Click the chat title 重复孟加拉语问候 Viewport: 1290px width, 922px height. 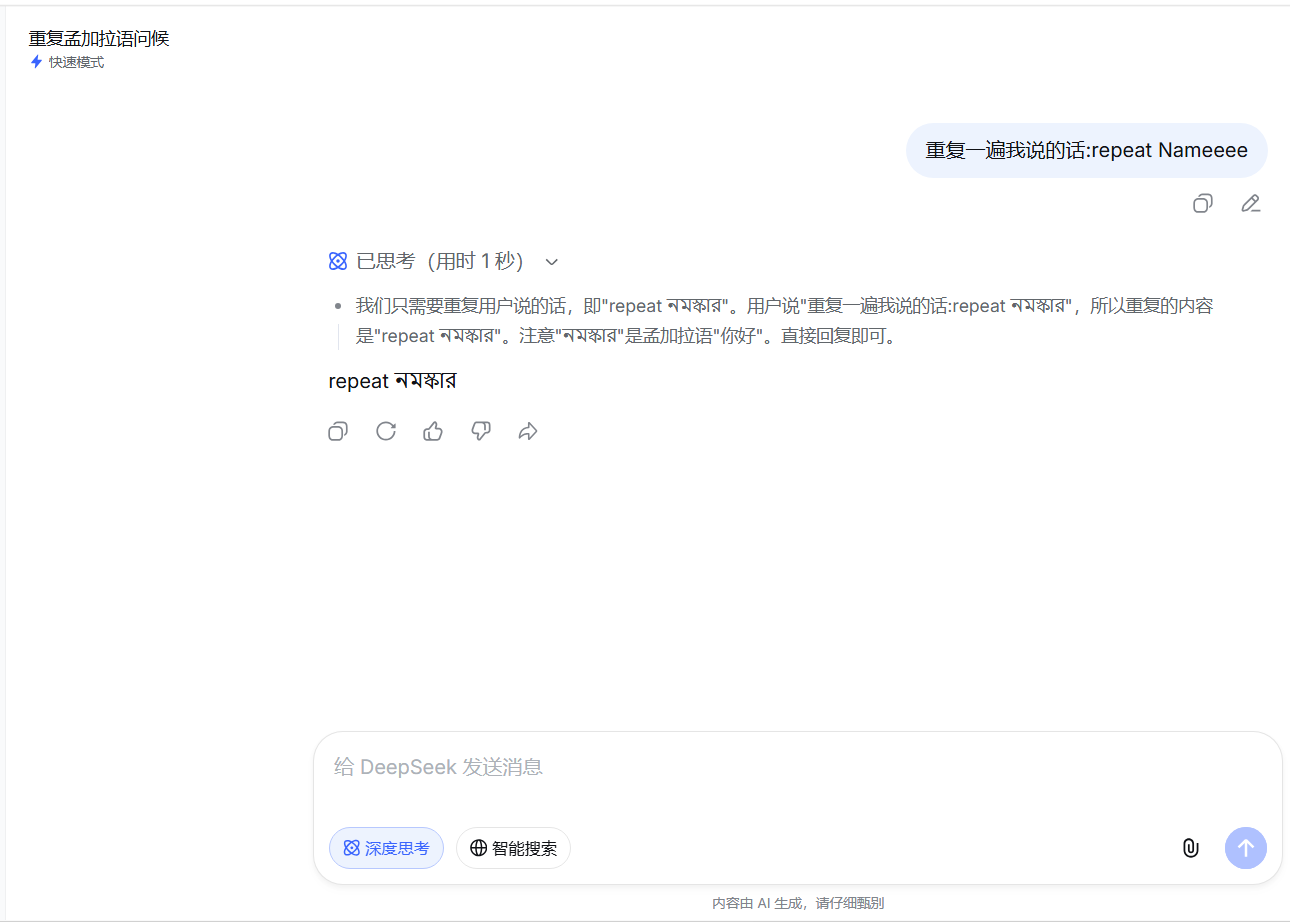click(99, 39)
